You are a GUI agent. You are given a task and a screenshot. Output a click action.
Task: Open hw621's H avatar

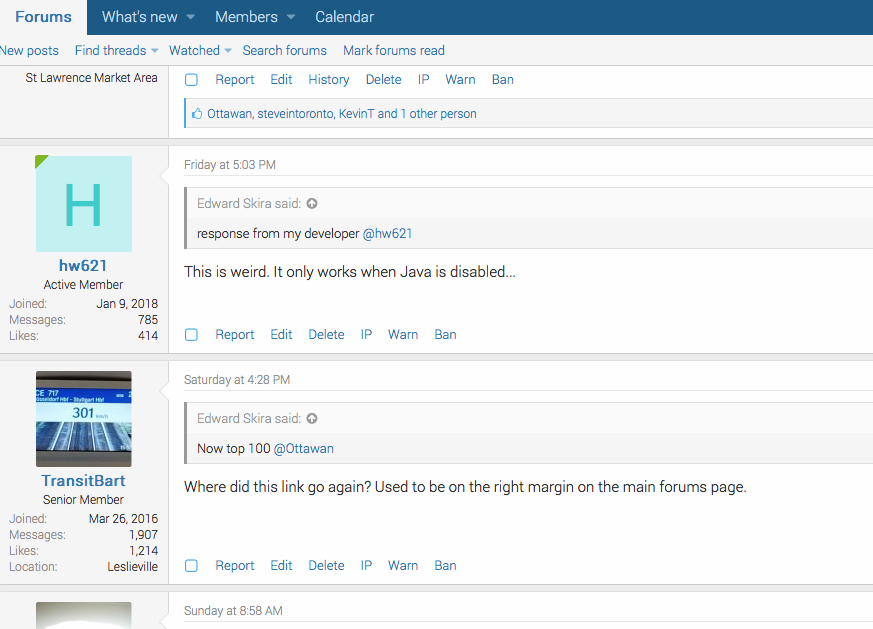pos(84,204)
